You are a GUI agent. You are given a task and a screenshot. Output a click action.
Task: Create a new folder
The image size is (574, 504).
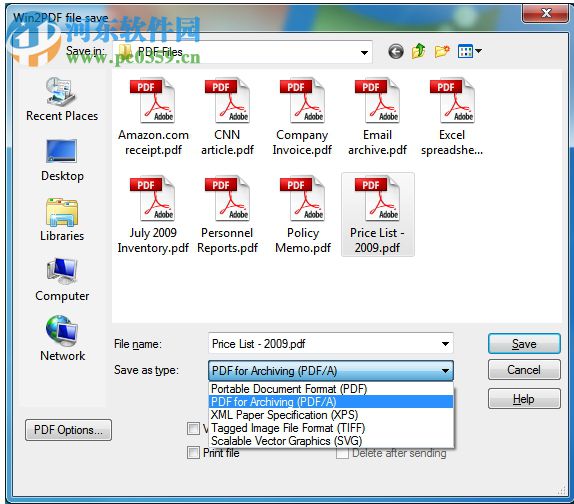pos(442,52)
